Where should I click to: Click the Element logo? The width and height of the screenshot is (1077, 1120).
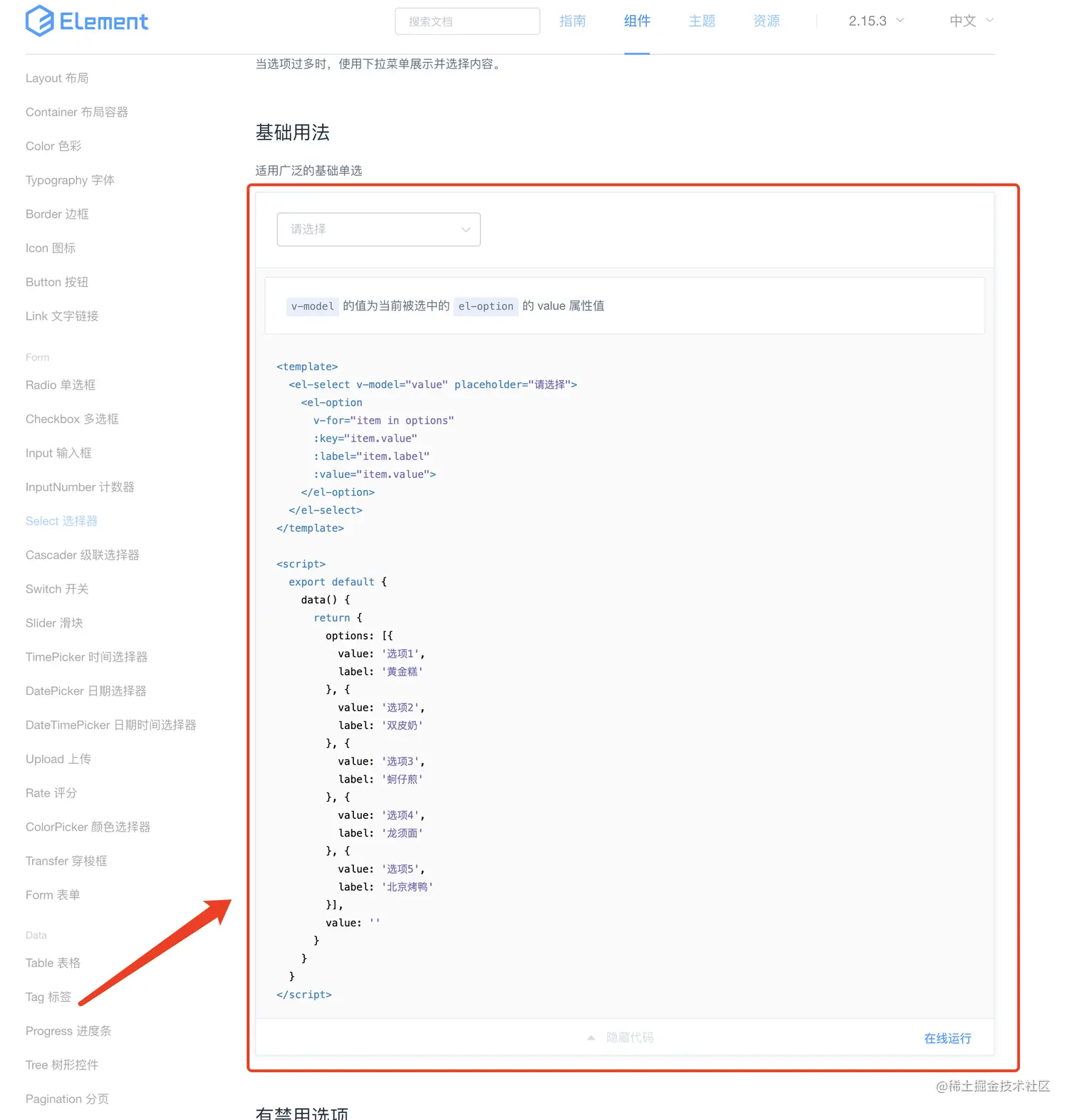pos(87,21)
